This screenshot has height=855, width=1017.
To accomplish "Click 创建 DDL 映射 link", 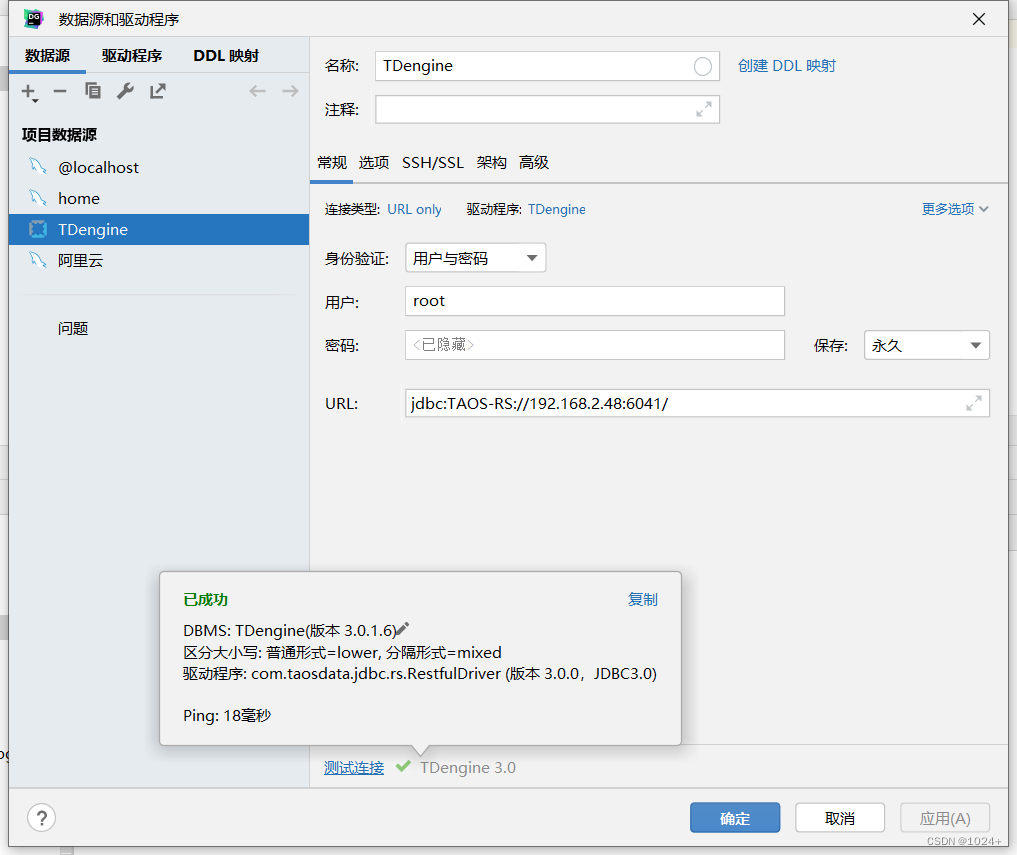I will point(787,66).
